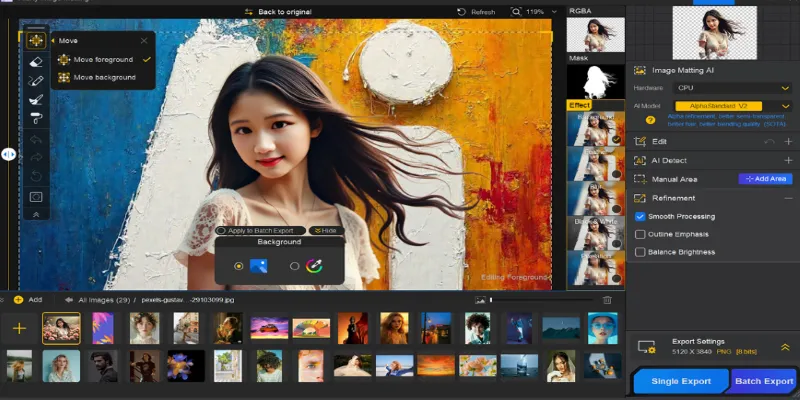
Task: Expand the Edit section
Action: click(x=788, y=141)
